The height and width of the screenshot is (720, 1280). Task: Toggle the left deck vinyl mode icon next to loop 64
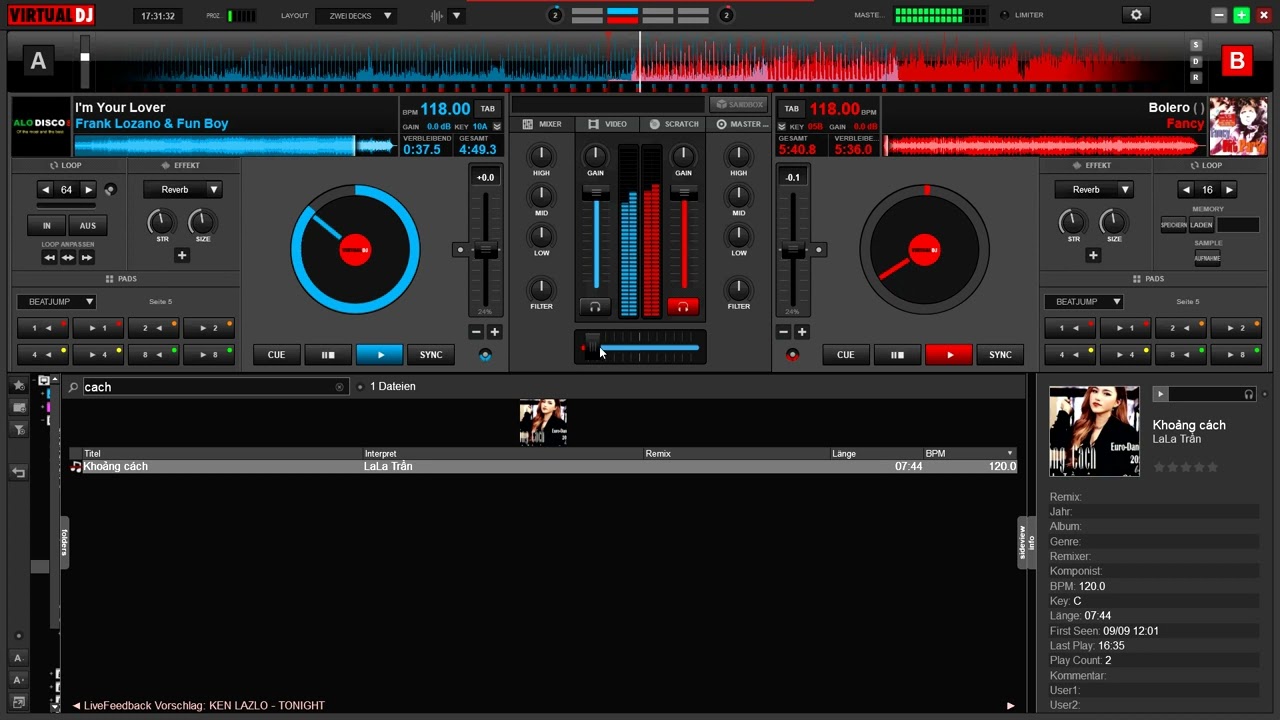point(110,190)
